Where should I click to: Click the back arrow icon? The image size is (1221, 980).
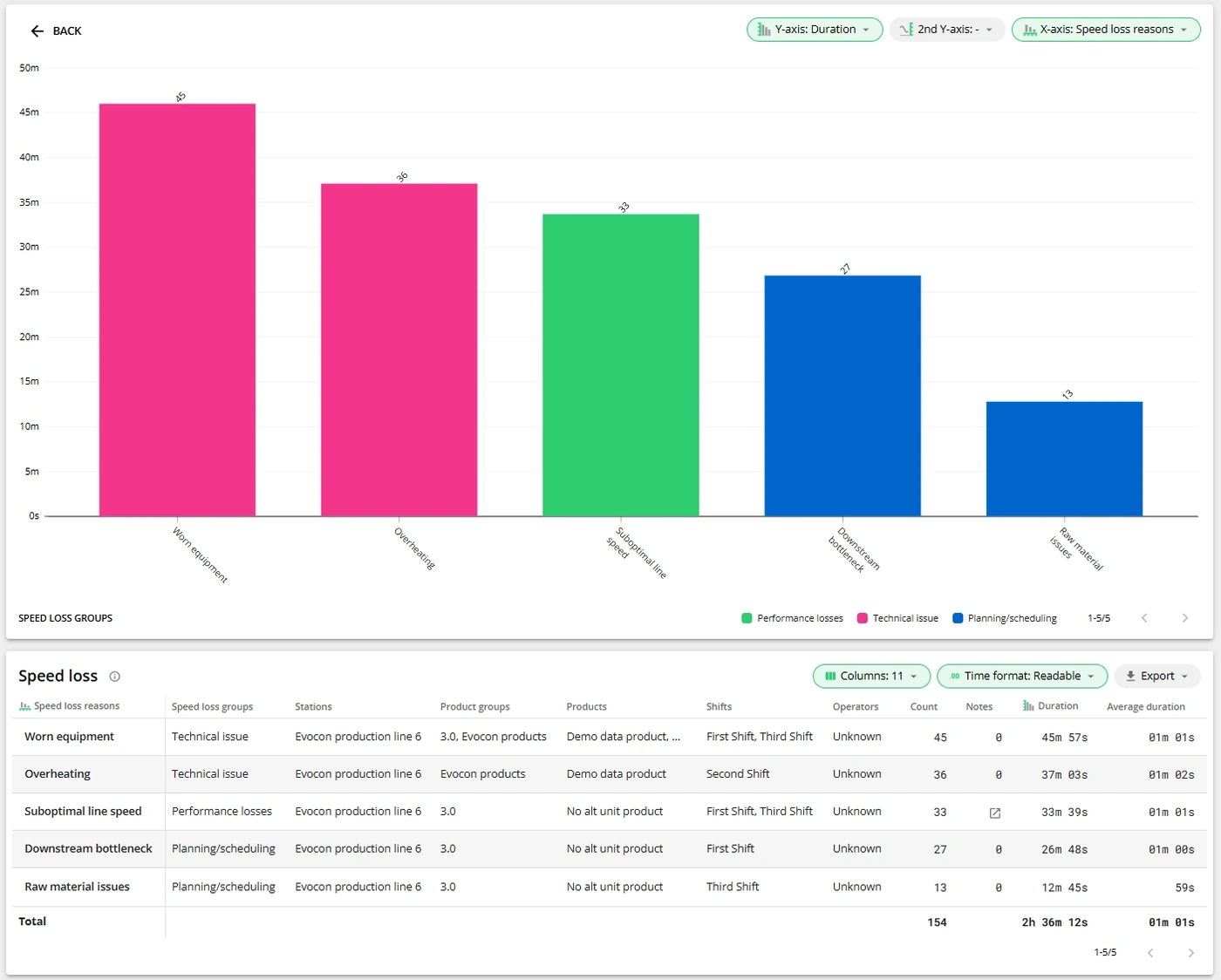tap(37, 31)
